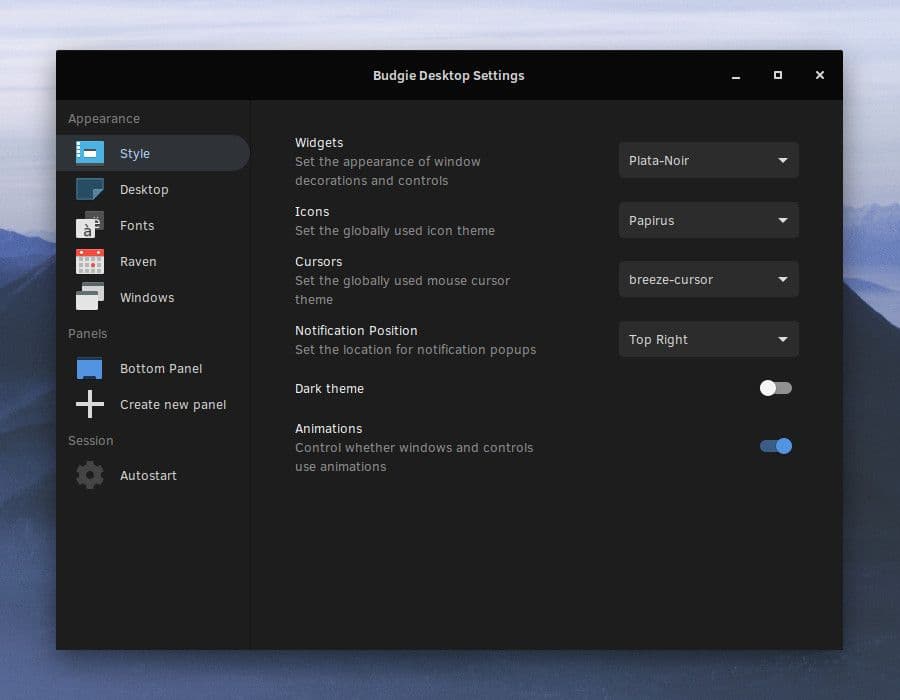
Task: Click the Budgie Desktop Settings title
Action: [449, 76]
